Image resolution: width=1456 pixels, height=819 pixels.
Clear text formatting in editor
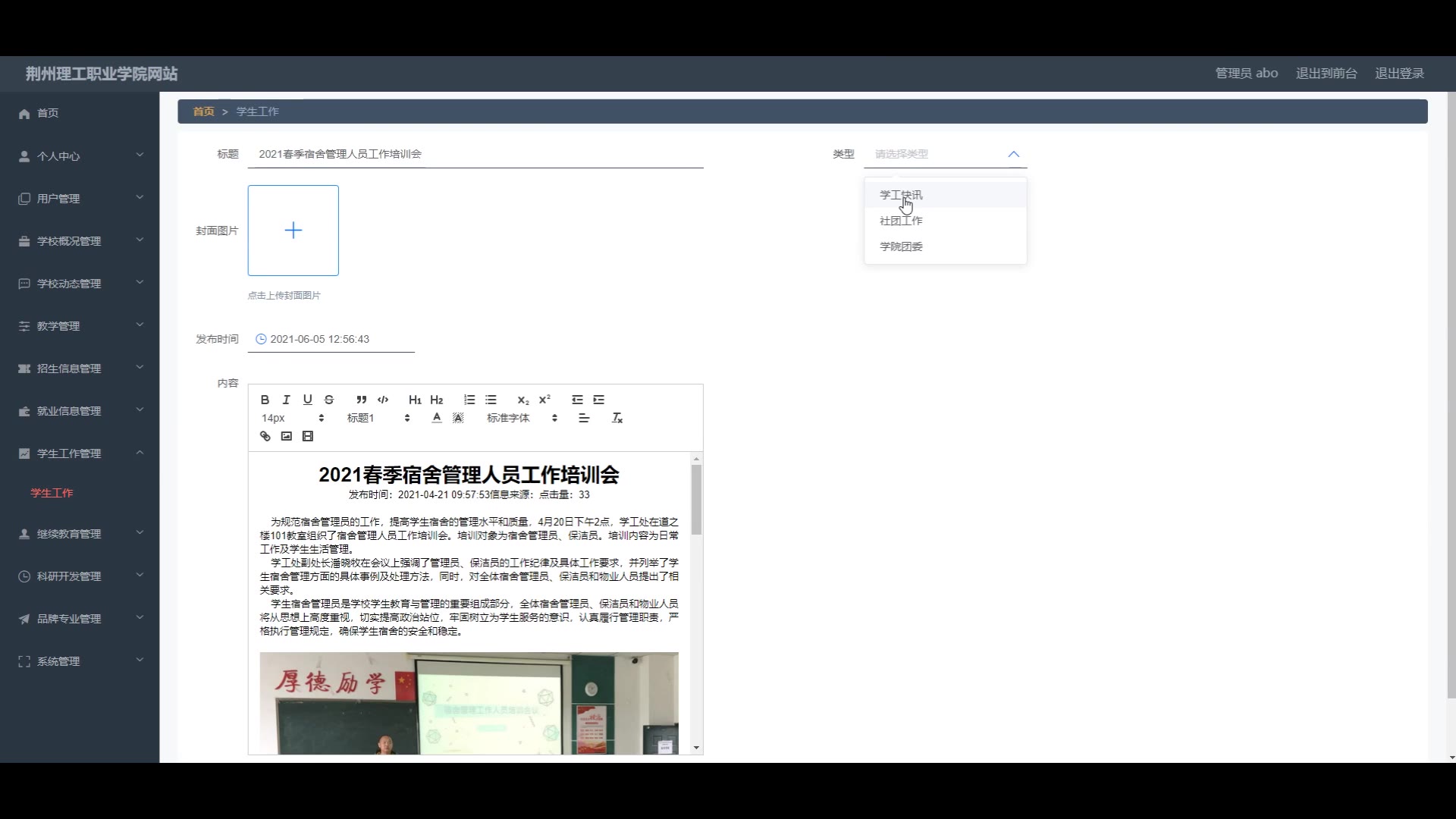click(x=617, y=418)
